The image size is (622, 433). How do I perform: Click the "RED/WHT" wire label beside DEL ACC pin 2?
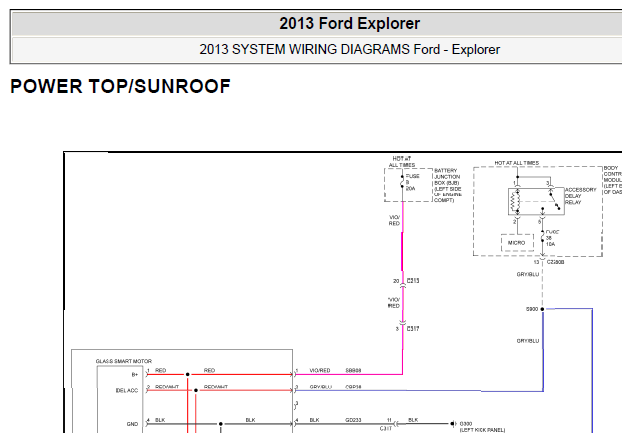click(x=167, y=387)
